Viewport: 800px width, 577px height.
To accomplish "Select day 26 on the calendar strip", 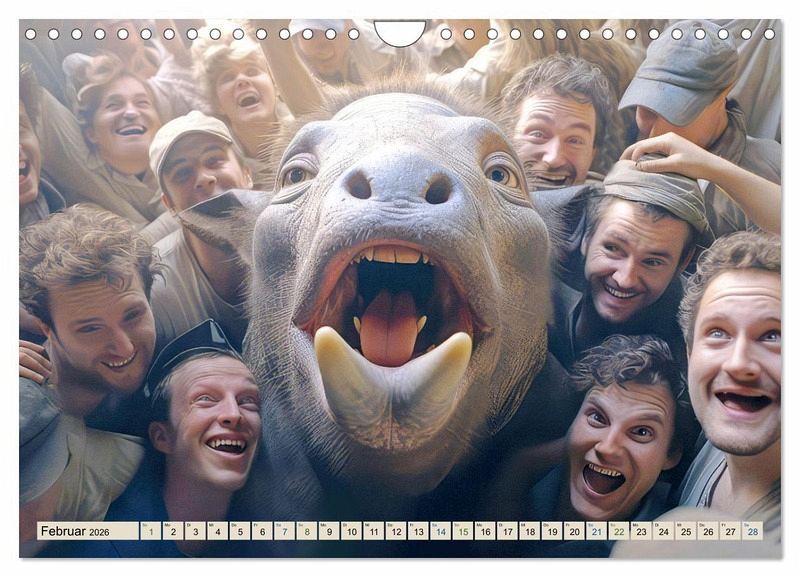I will pos(707,531).
